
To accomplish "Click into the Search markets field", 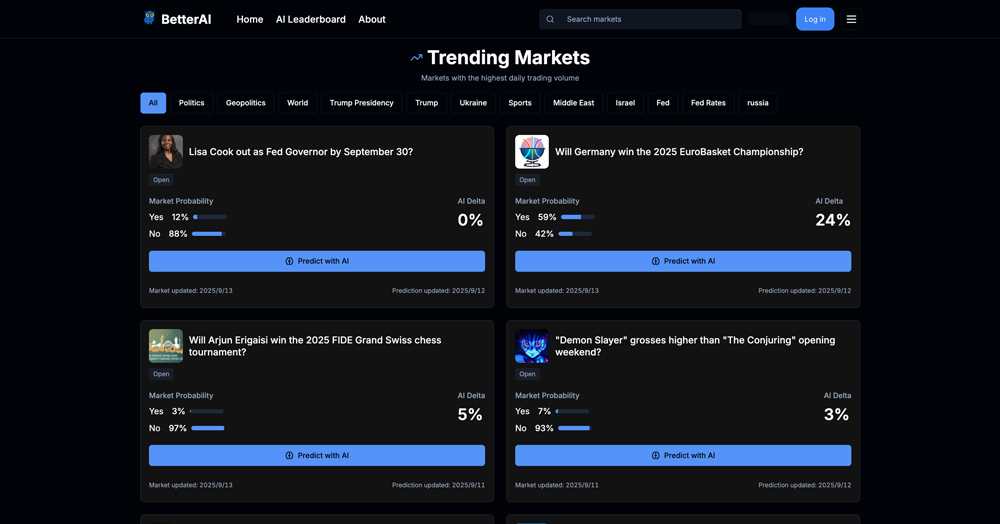I will click(640, 19).
